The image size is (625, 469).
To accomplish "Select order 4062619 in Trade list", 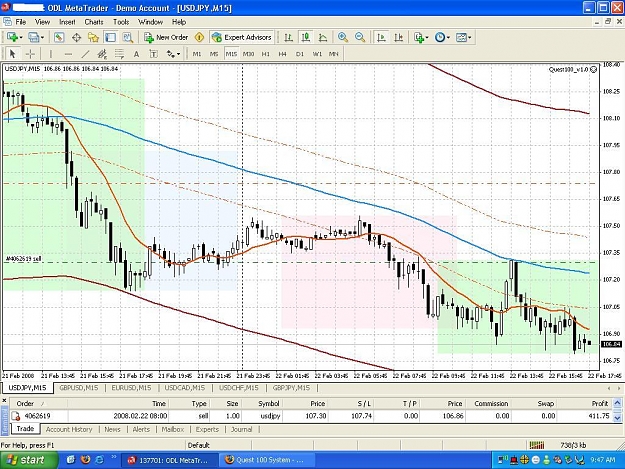I will (312, 416).
